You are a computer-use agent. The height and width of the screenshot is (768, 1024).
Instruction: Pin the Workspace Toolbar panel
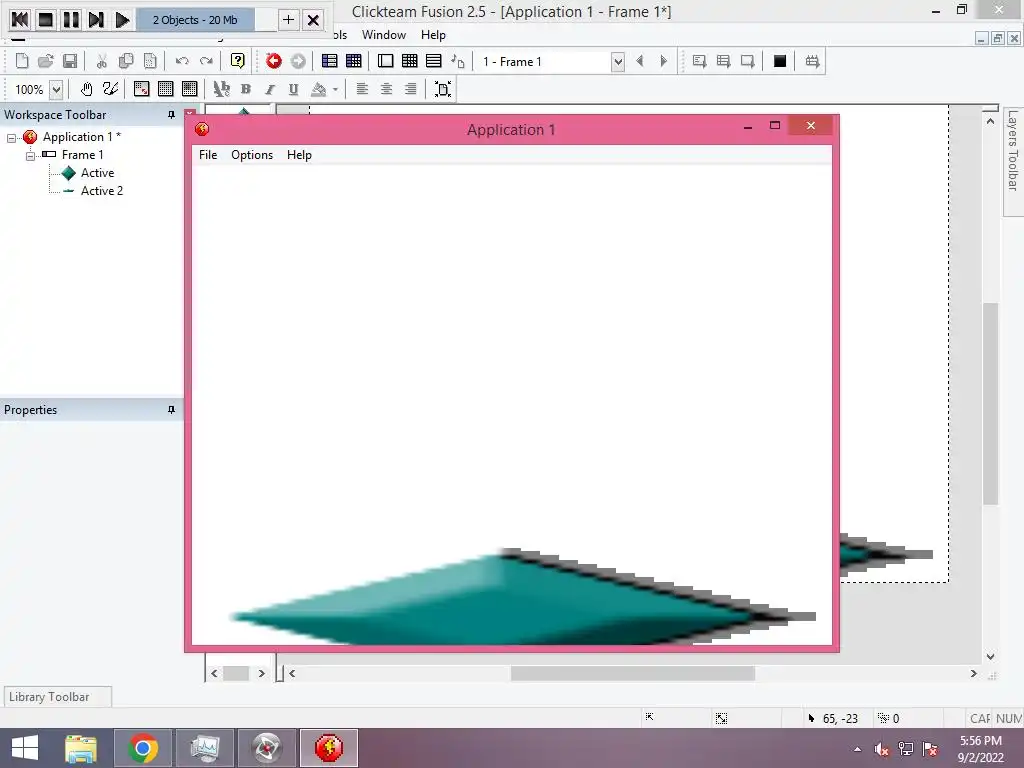click(x=171, y=115)
